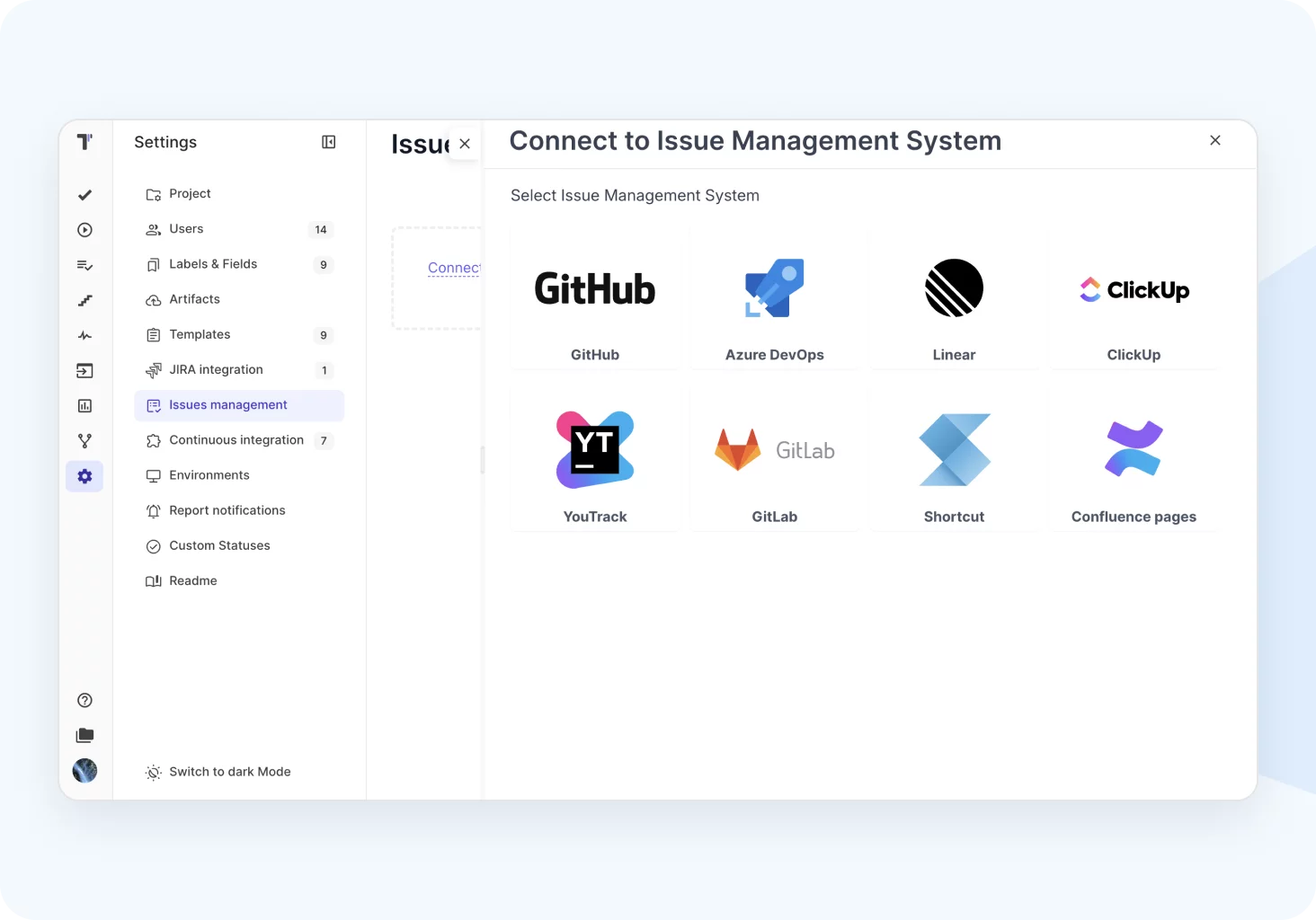
Task: Click the analytics chart icon in sidebar
Action: [84, 406]
